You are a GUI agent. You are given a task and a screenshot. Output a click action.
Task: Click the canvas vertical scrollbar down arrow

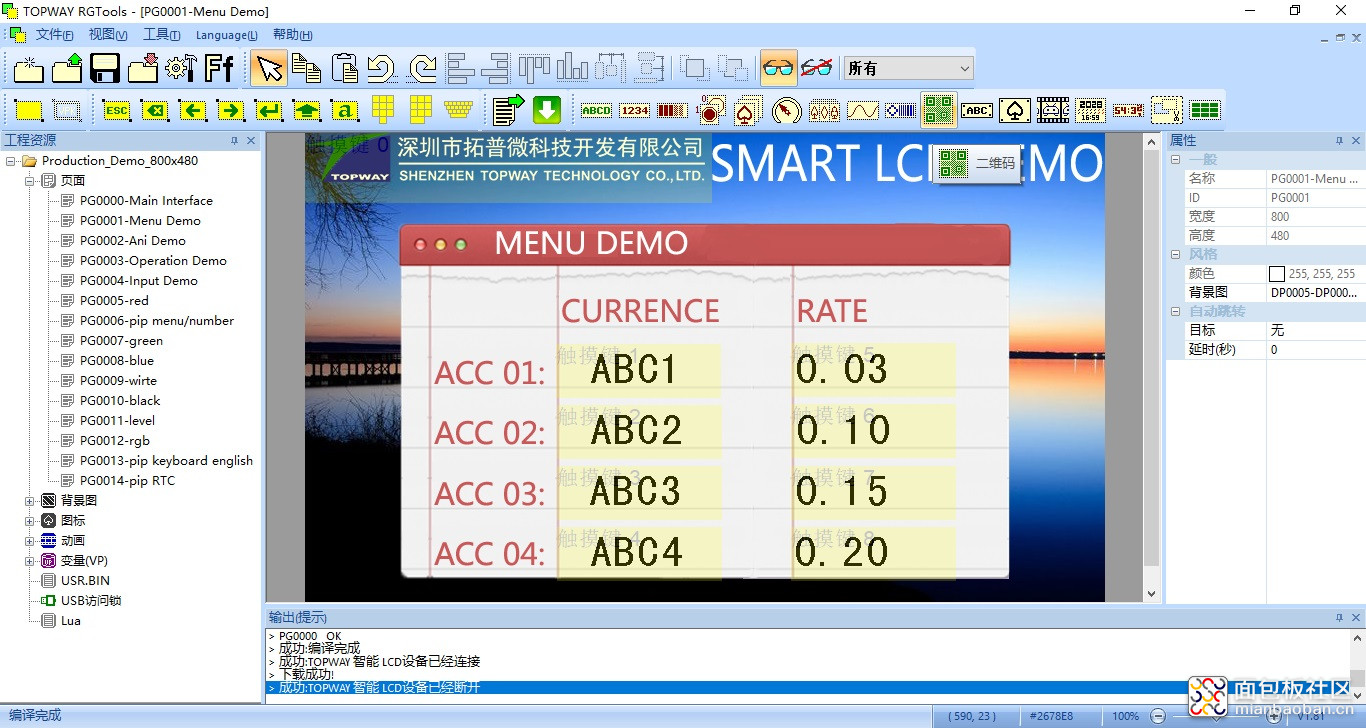[1151, 593]
